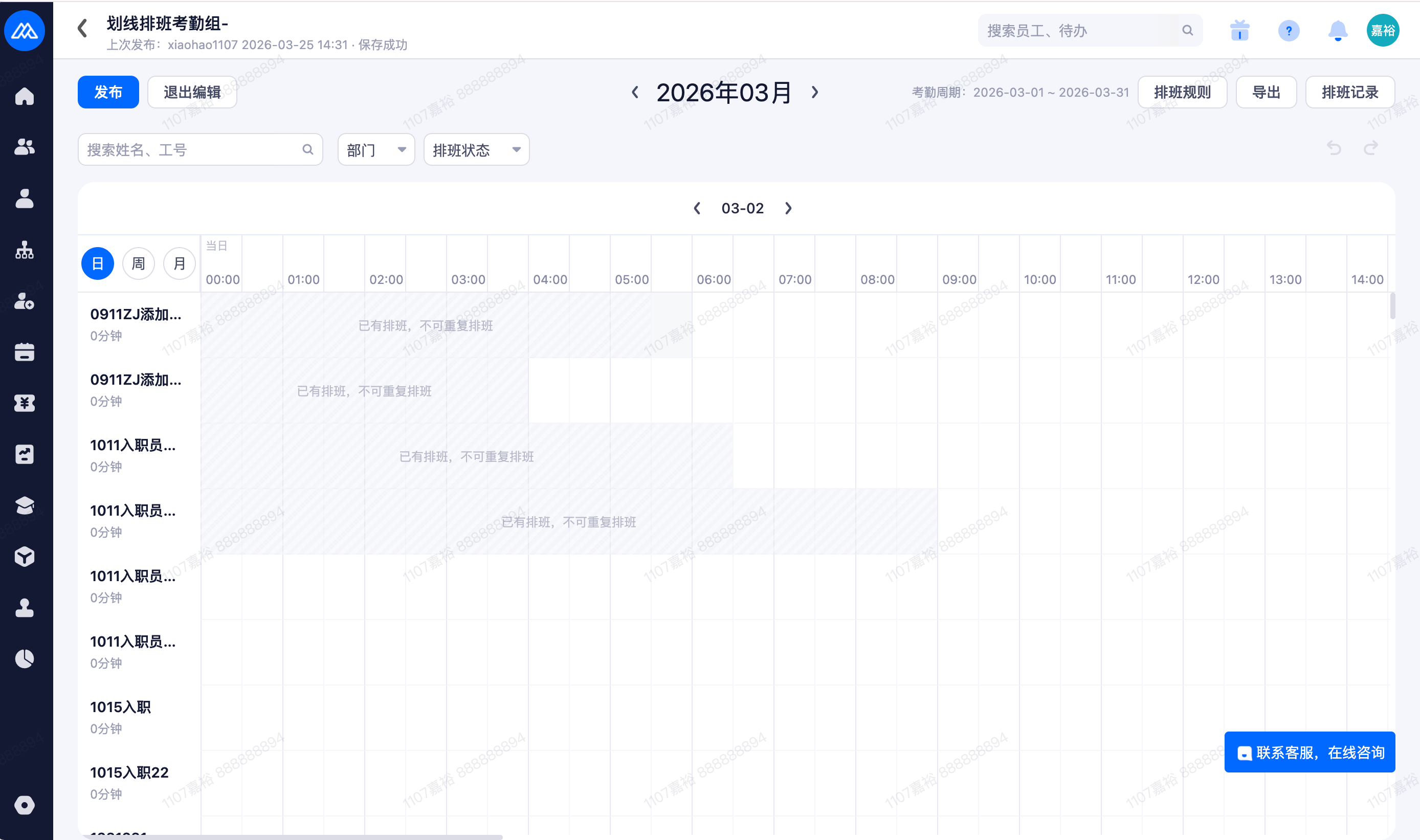Image resolution: width=1420 pixels, height=840 pixels.
Task: Go to next month after 2026年03月
Action: click(x=815, y=92)
